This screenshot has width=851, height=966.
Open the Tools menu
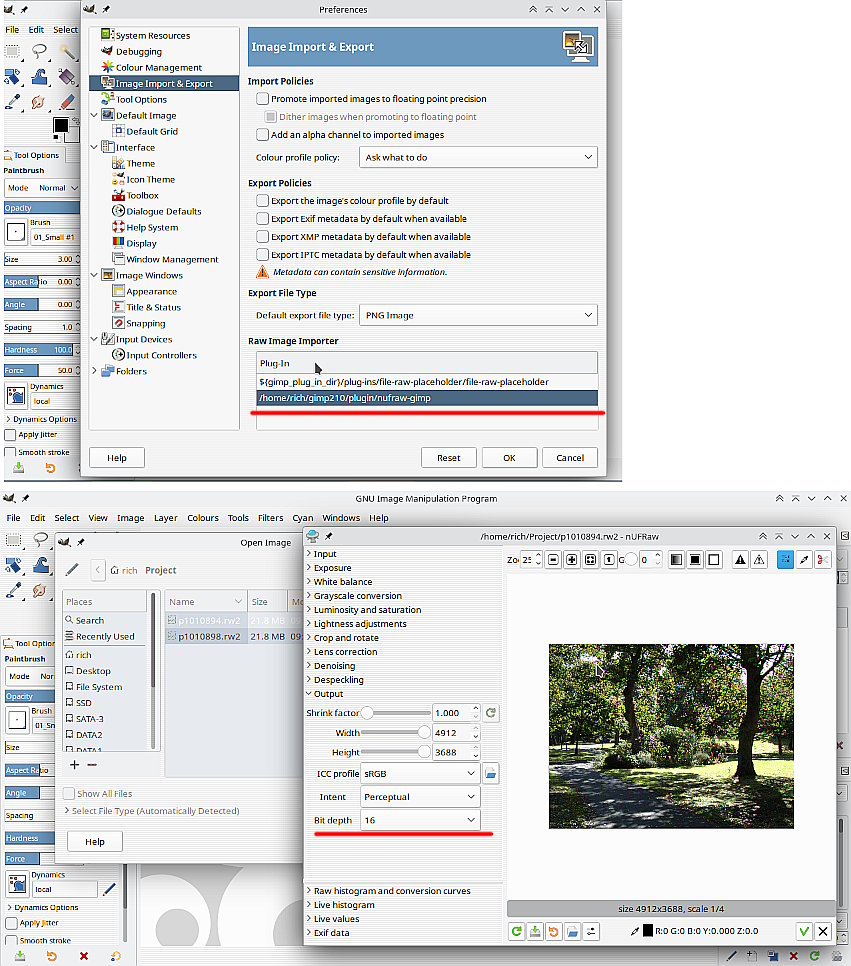(x=238, y=518)
